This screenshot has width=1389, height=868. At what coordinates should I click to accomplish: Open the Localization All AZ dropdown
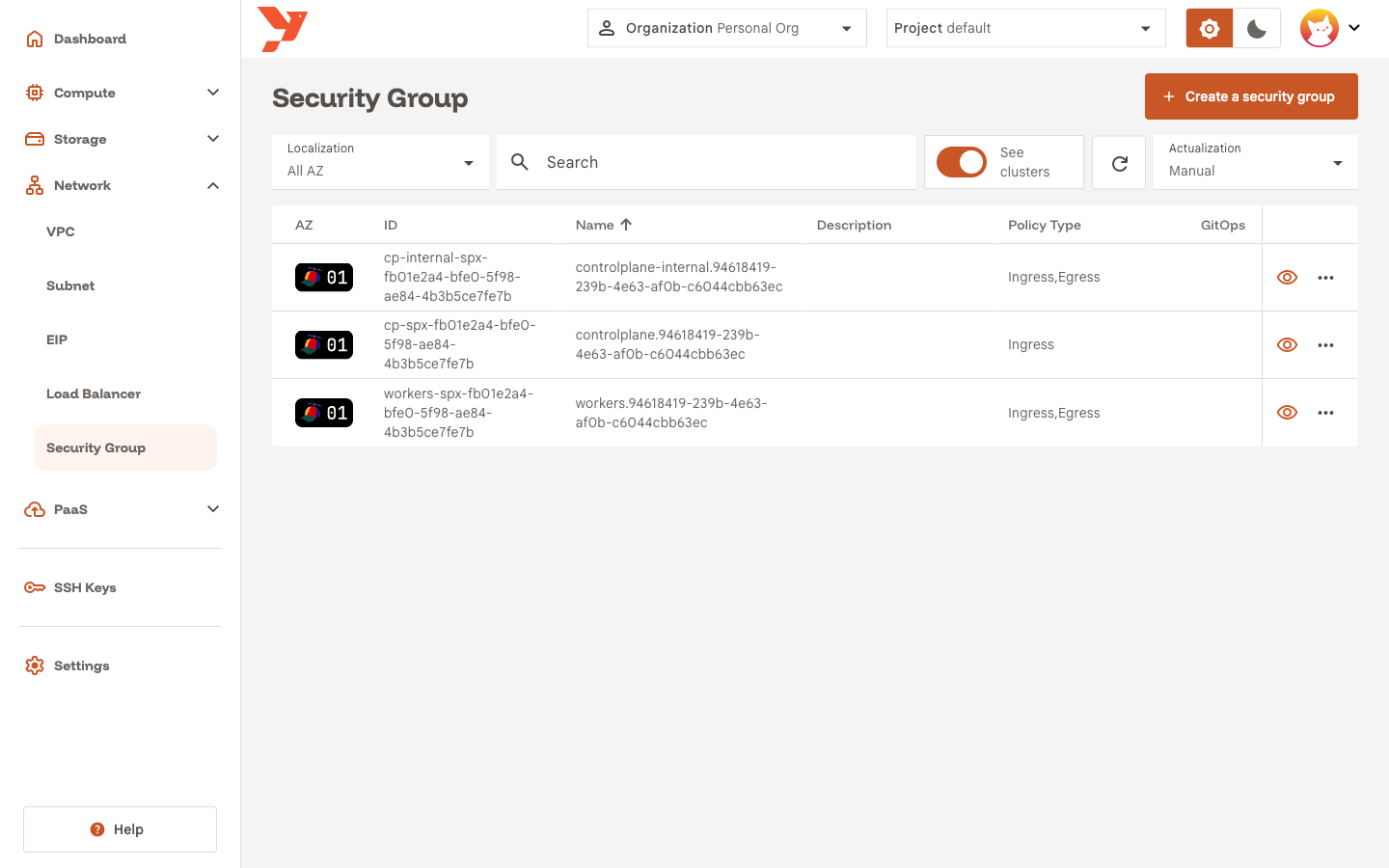pyautogui.click(x=380, y=162)
